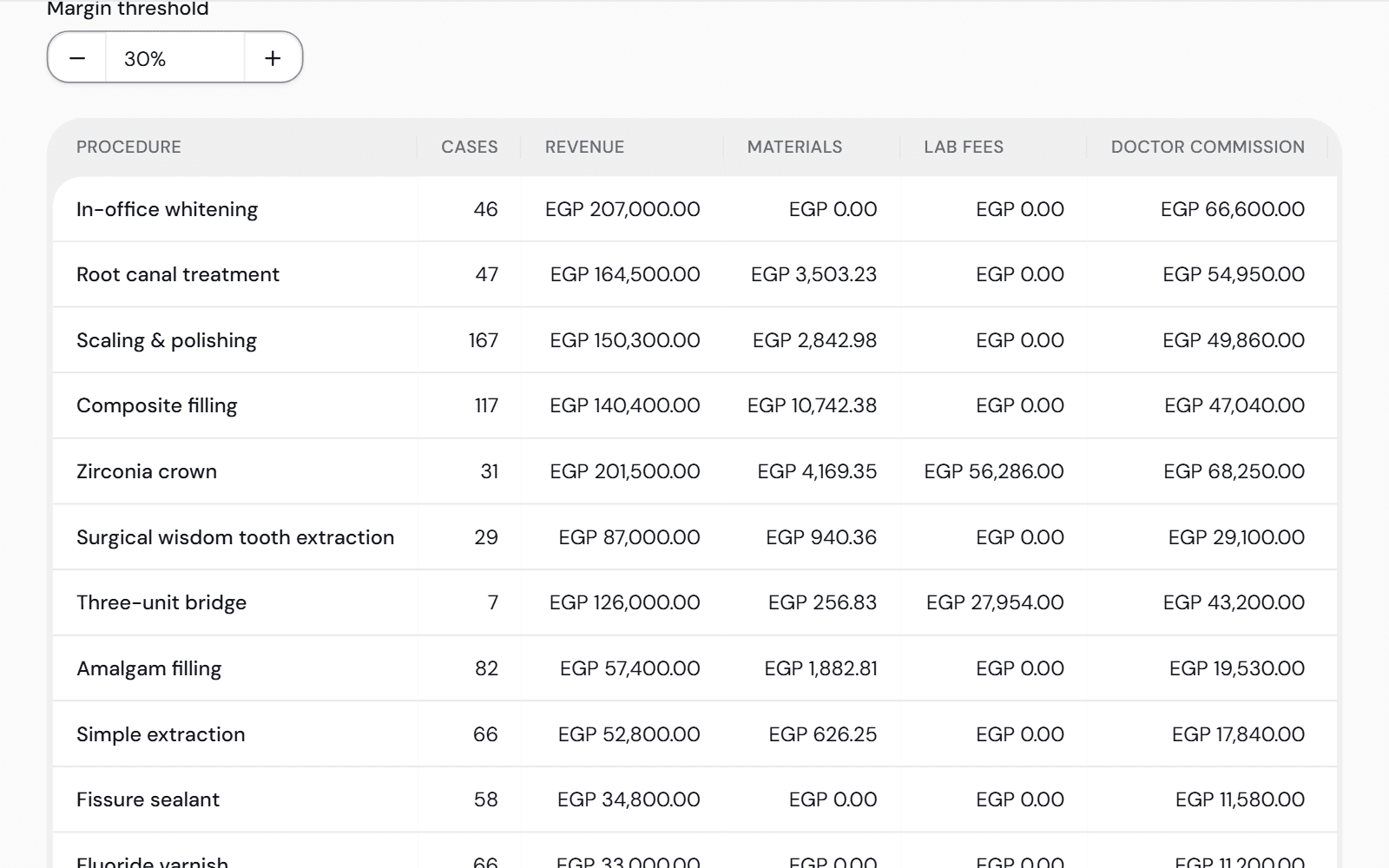
Task: Click doctor commission EGP 19,530.00
Action: (1237, 668)
